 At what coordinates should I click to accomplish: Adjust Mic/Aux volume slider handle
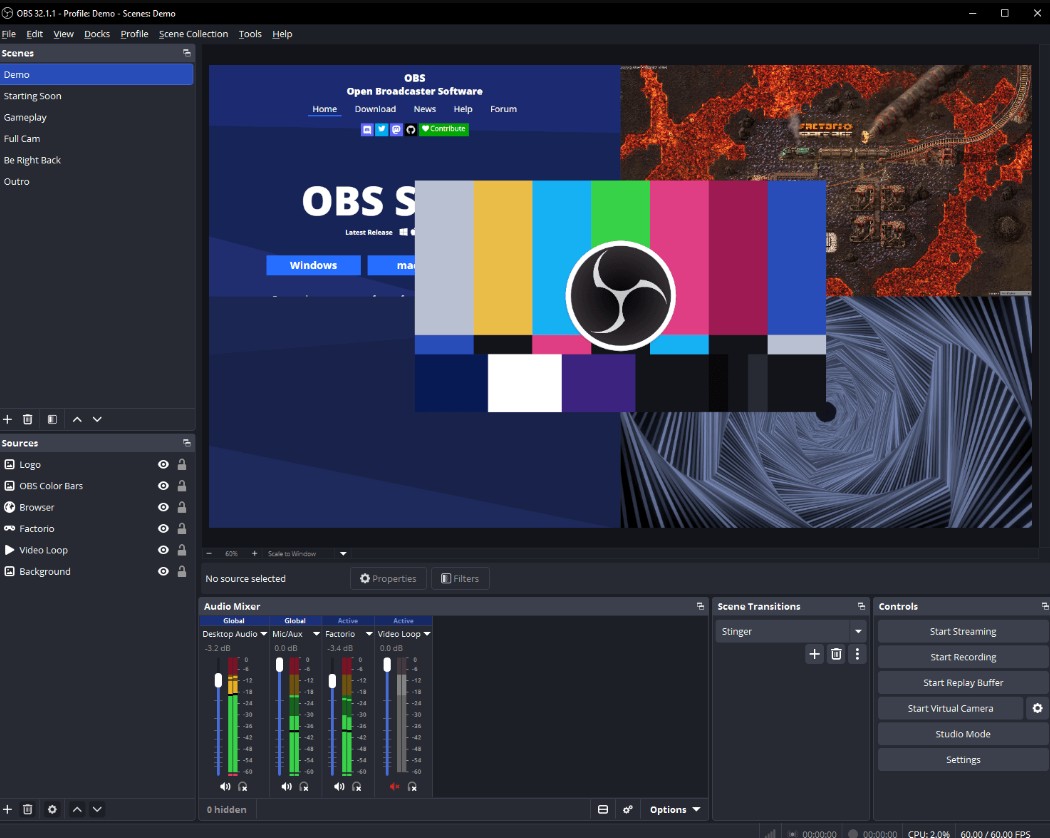pyautogui.click(x=279, y=665)
